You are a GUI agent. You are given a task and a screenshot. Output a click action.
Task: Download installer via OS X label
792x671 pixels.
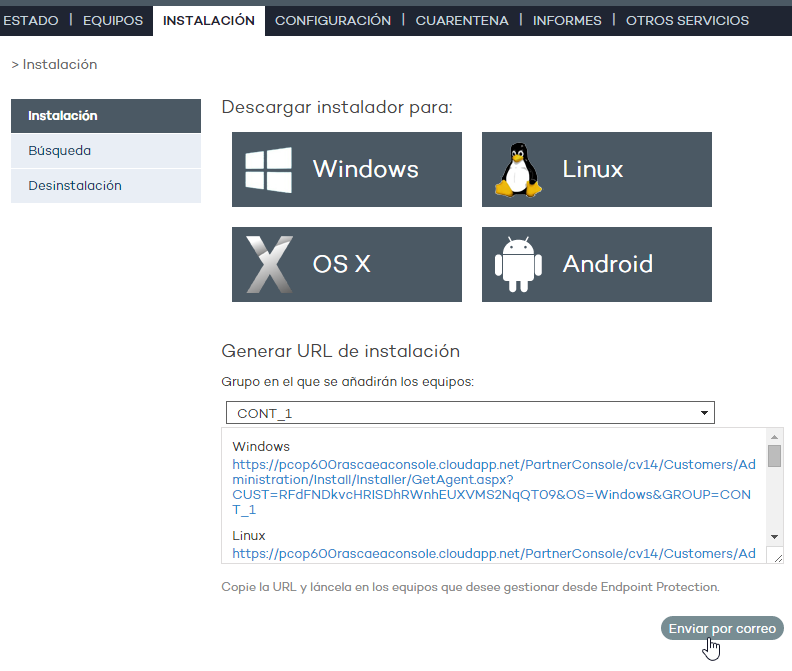click(341, 264)
